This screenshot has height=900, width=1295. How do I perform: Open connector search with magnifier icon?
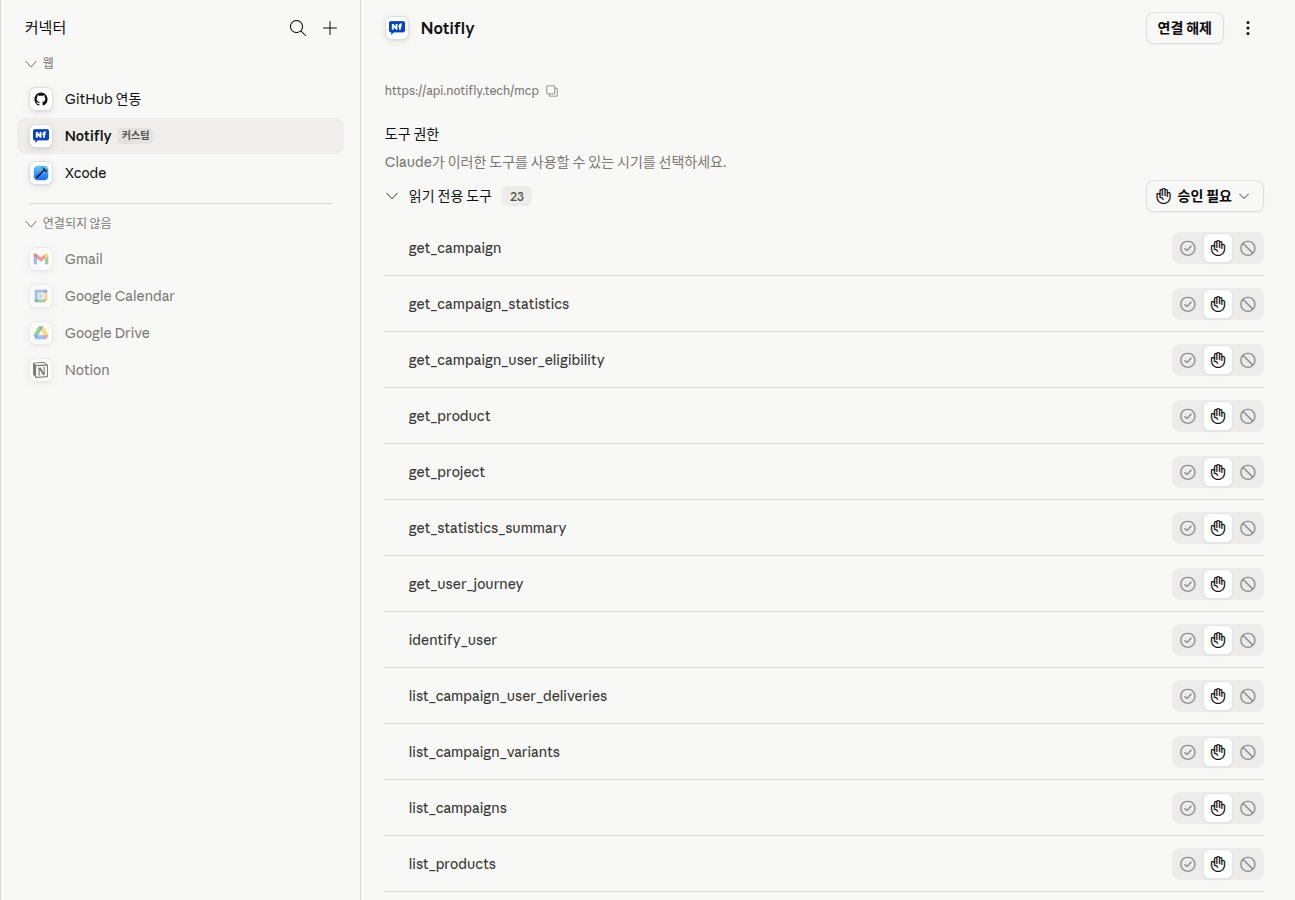pos(297,28)
